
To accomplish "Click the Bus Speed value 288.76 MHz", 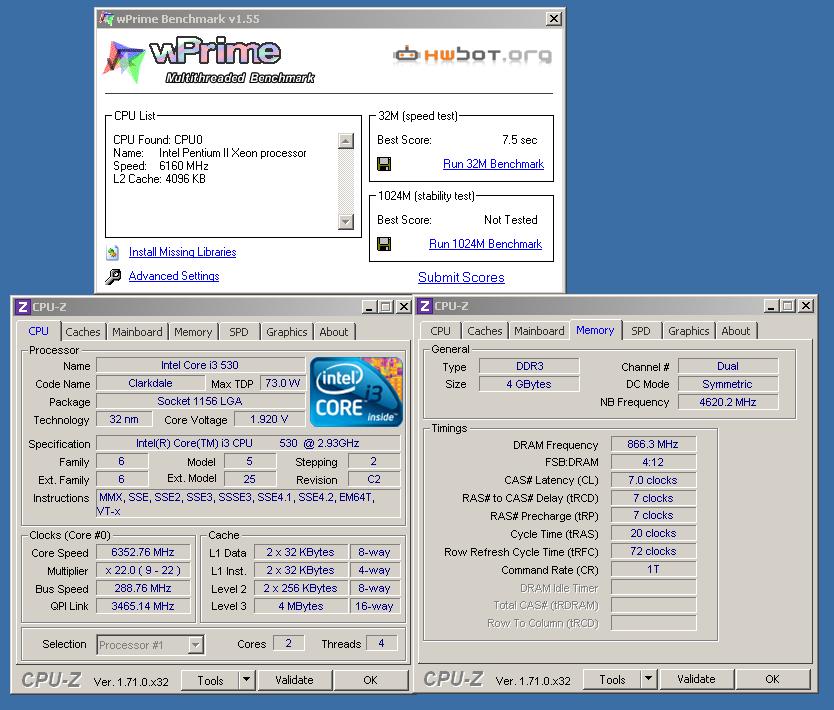I will (143, 588).
